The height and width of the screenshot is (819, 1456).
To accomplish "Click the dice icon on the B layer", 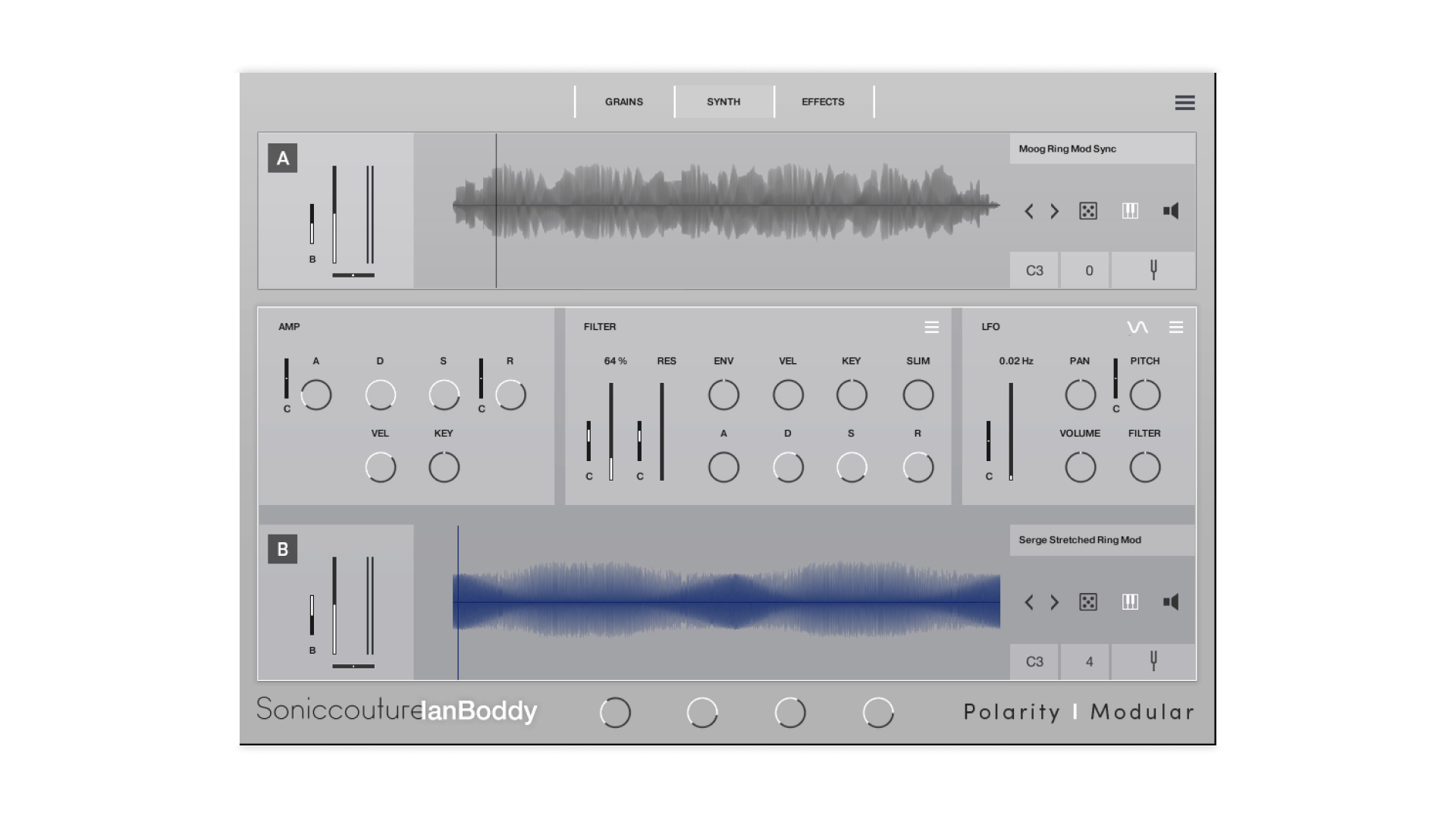I will click(1088, 602).
